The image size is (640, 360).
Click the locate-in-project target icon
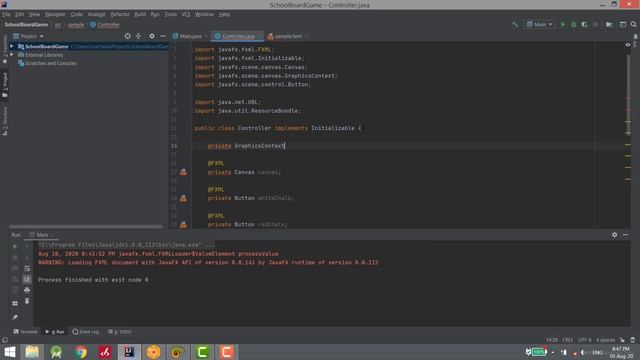(128, 36)
